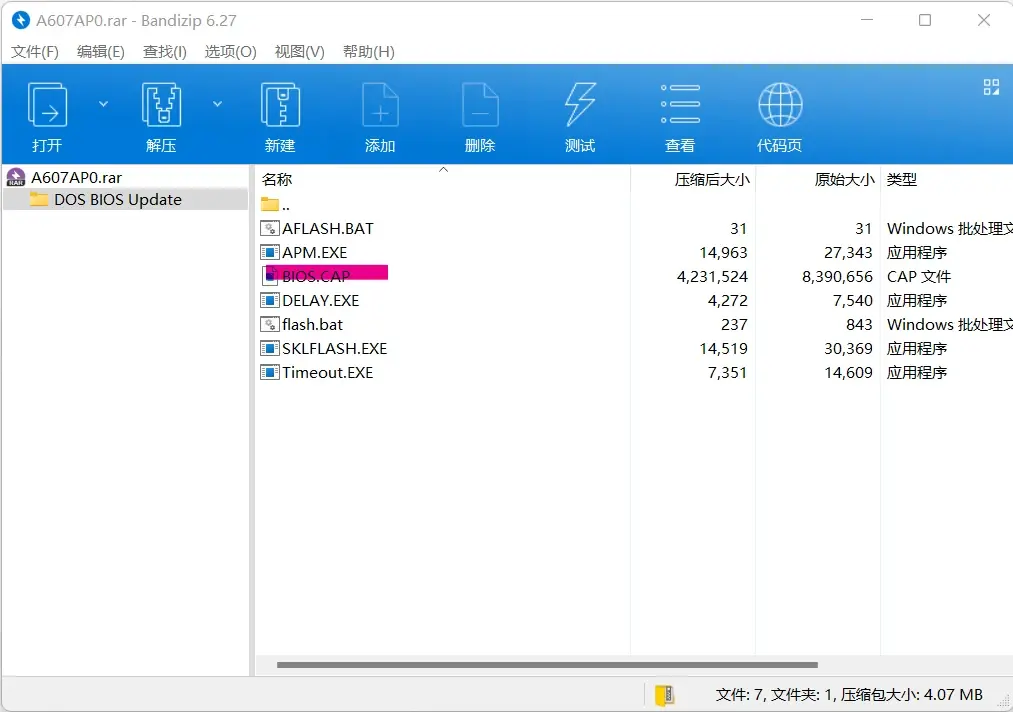Click Timeout.EXE original size 14,609
The image size is (1013, 712).
click(848, 373)
